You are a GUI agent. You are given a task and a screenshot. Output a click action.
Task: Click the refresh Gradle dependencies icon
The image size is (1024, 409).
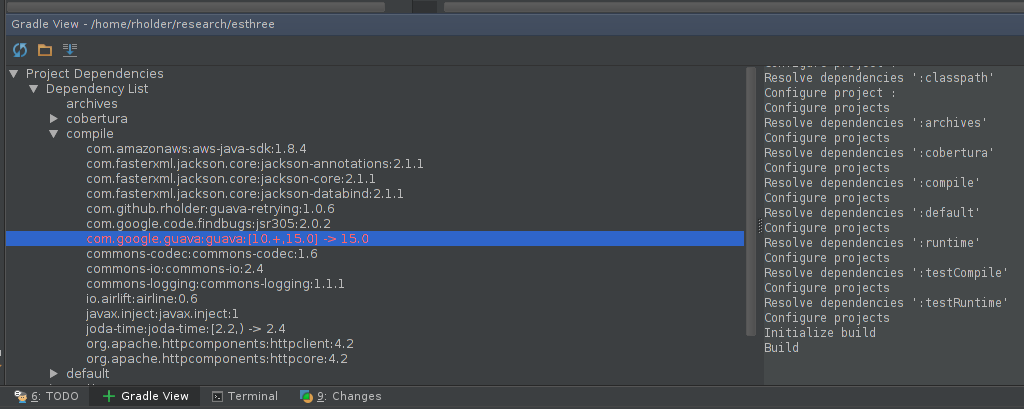click(x=20, y=50)
